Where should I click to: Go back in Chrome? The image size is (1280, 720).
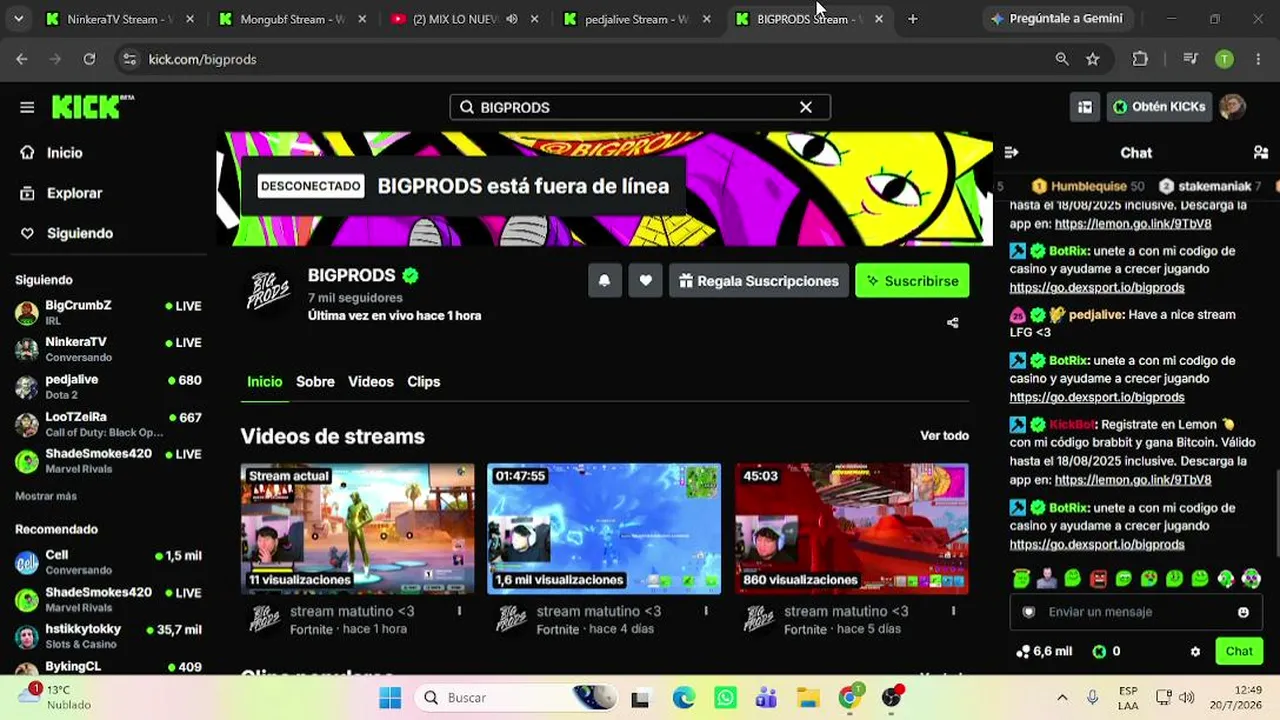pyautogui.click(x=22, y=59)
